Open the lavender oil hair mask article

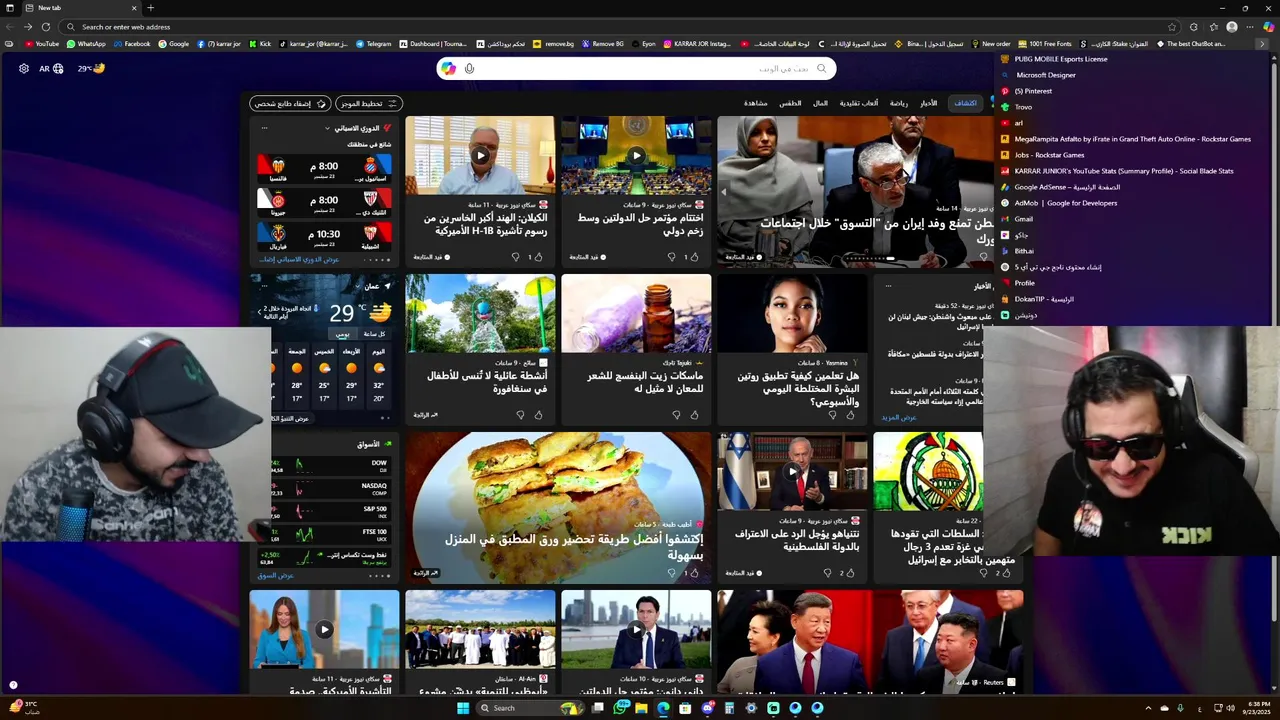636,349
